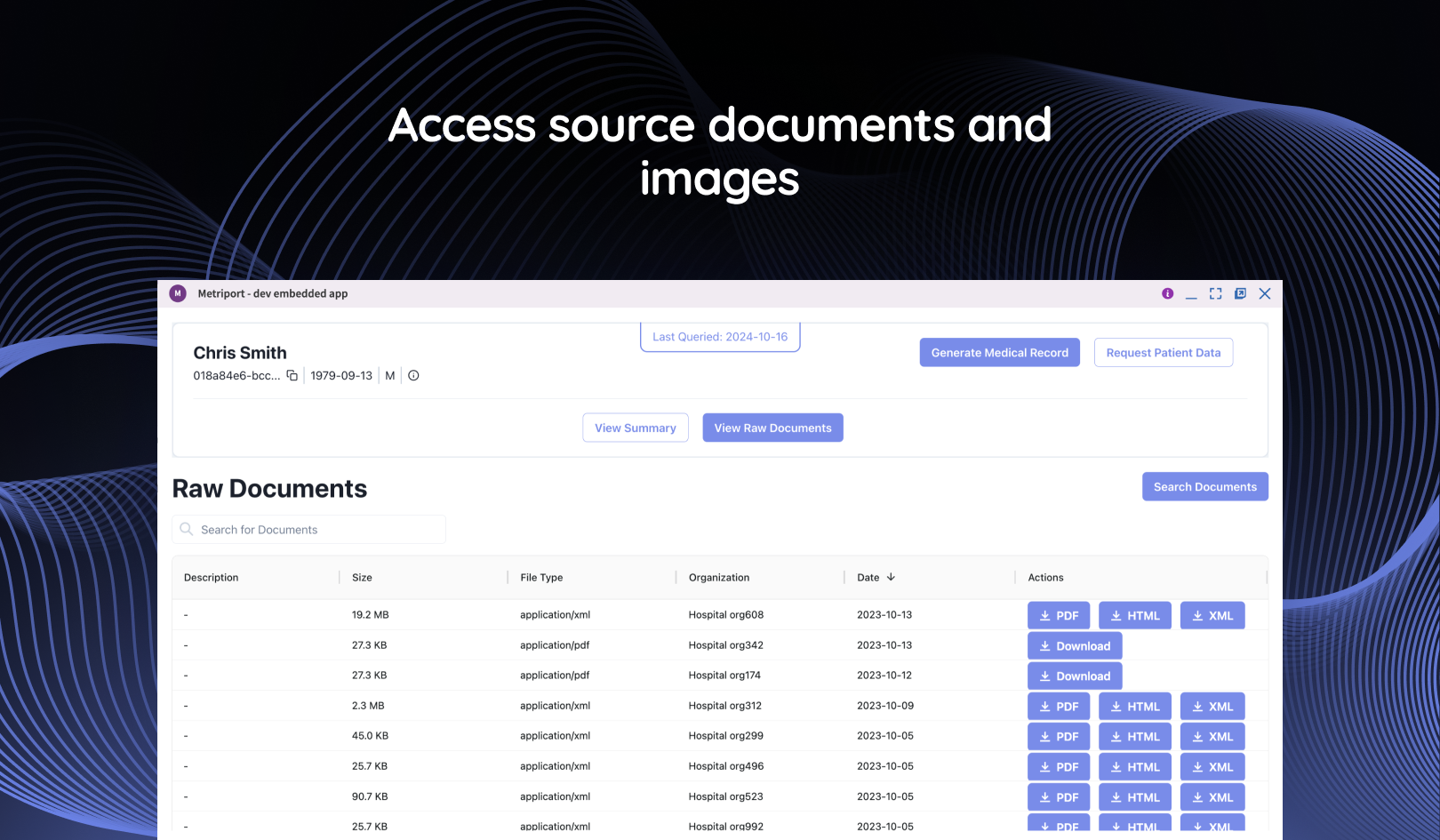Download XML for Hospital org299

pos(1212,736)
